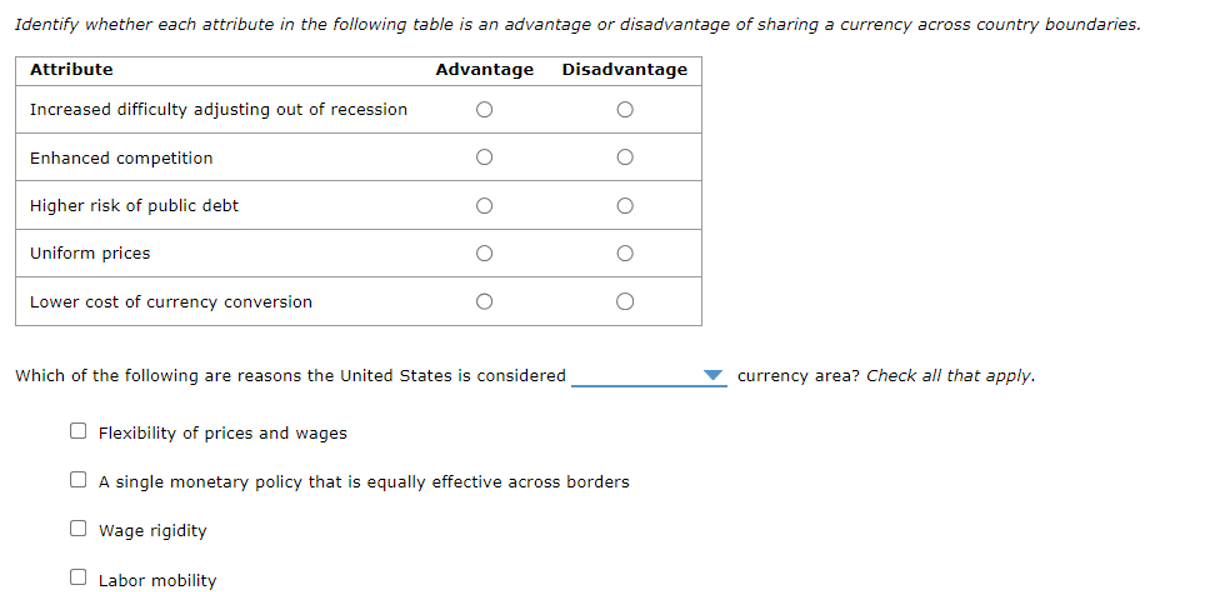Mark Uniform prices as a Disadvantage
The image size is (1221, 592).
click(x=624, y=253)
